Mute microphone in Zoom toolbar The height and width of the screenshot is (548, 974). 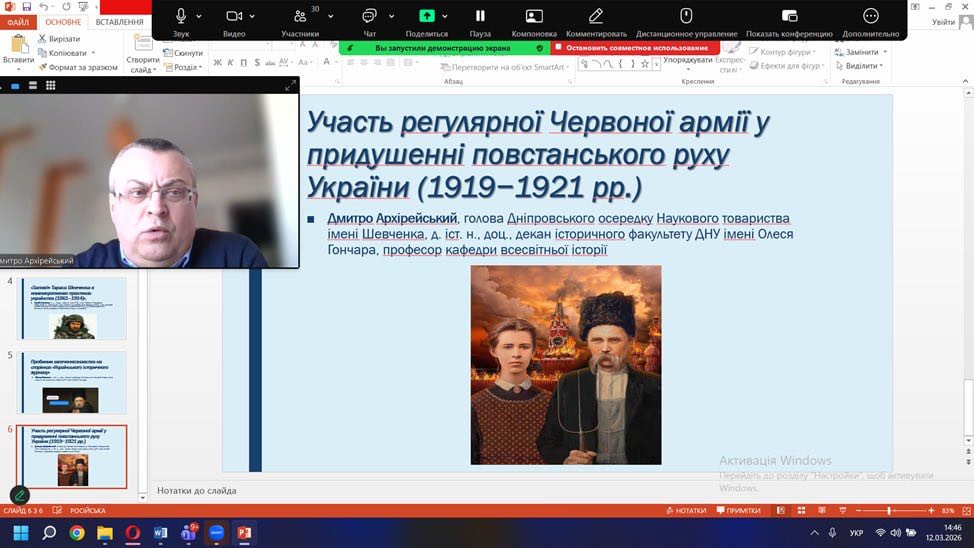tap(181, 16)
